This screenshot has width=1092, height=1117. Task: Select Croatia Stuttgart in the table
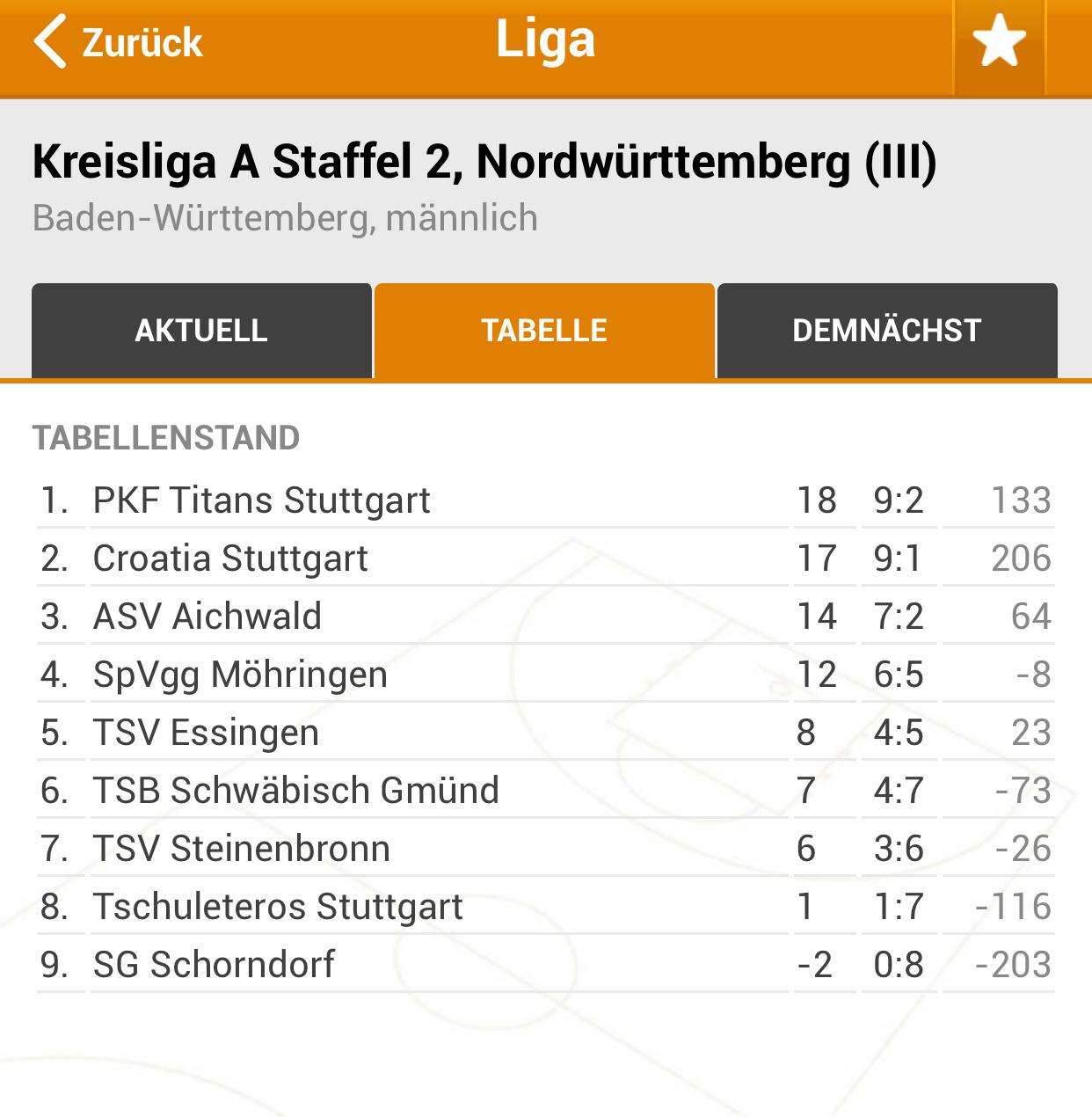[x=545, y=558]
